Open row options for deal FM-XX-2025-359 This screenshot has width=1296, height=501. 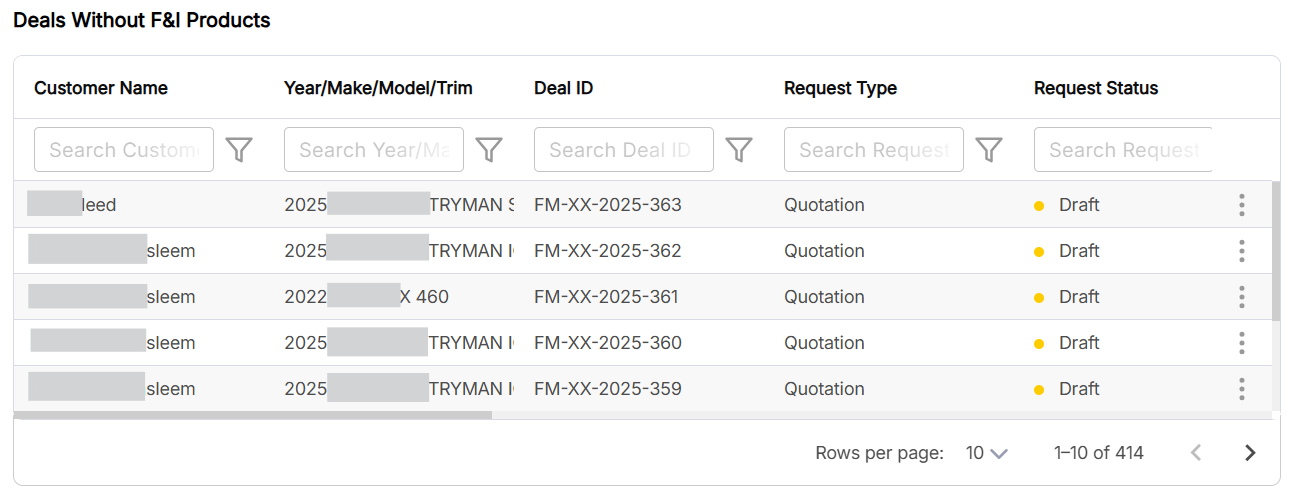pyautogui.click(x=1241, y=389)
